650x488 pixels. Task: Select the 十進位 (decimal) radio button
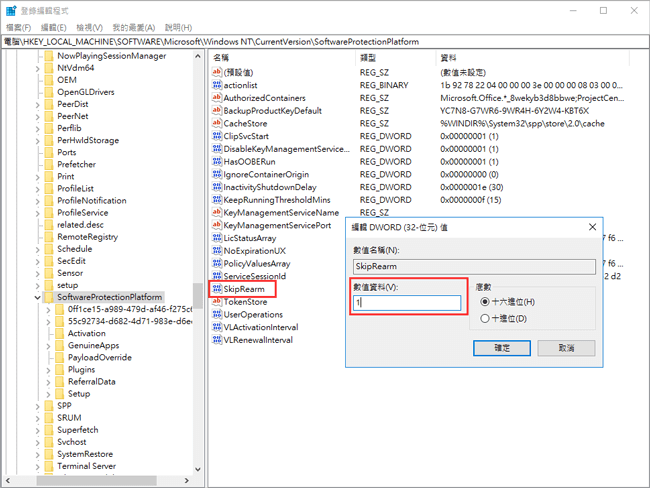[486, 318]
